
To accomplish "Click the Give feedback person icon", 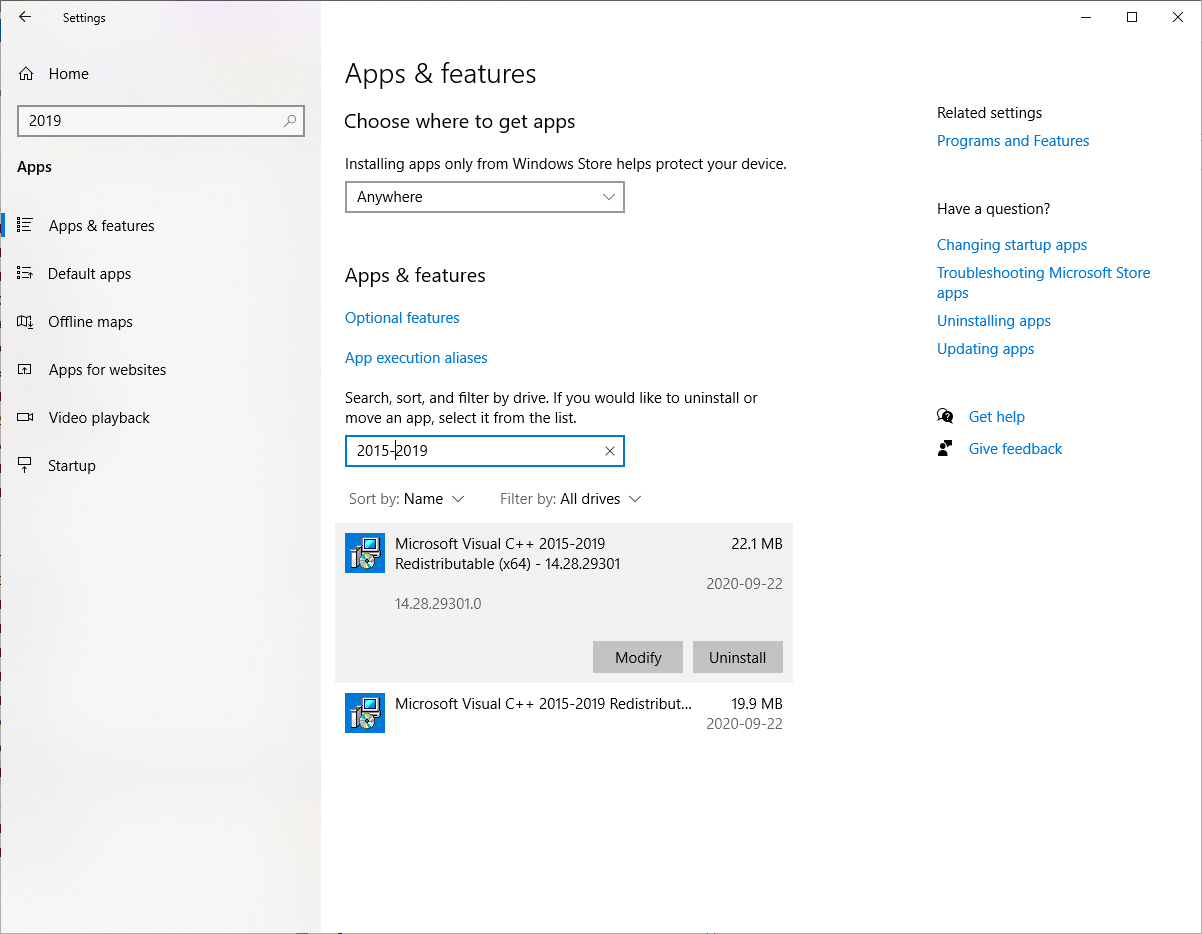I will 945,448.
